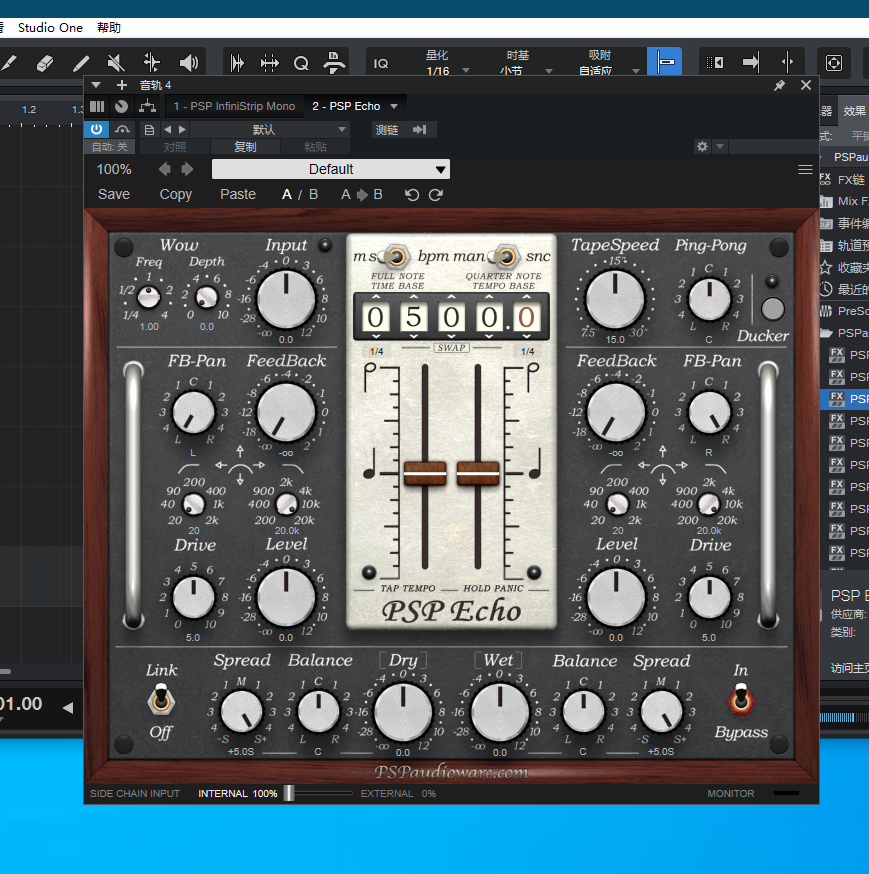The height and width of the screenshot is (874, 869).
Task: Toggle 侧链 sidechain button
Action: pos(387,130)
